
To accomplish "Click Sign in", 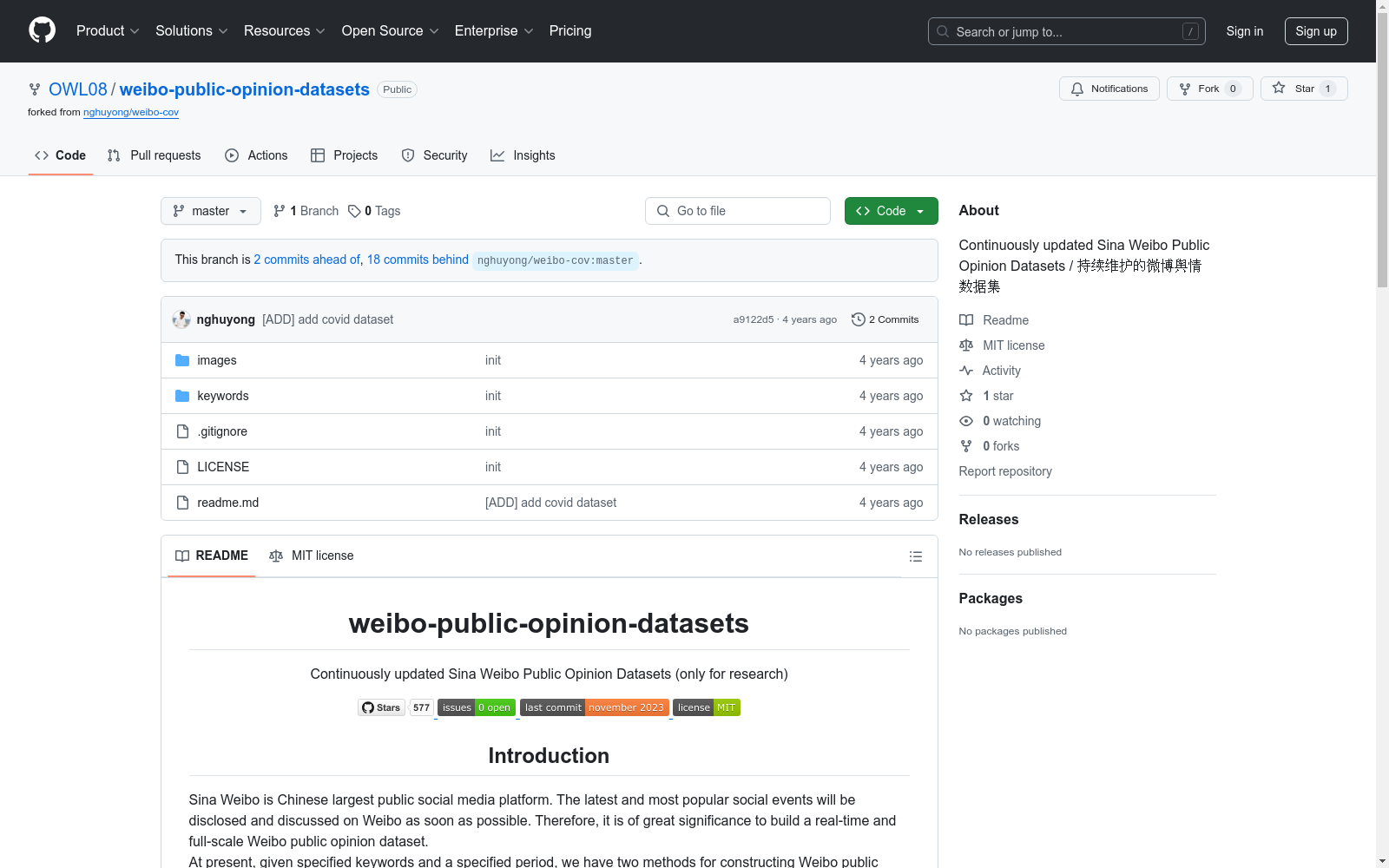I will coord(1244,31).
